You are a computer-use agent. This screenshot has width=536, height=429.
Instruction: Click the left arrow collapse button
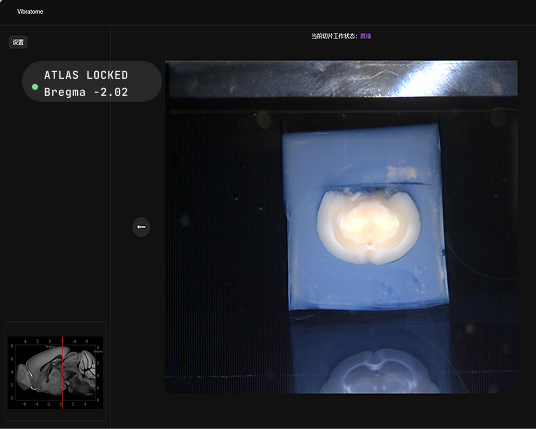141,227
